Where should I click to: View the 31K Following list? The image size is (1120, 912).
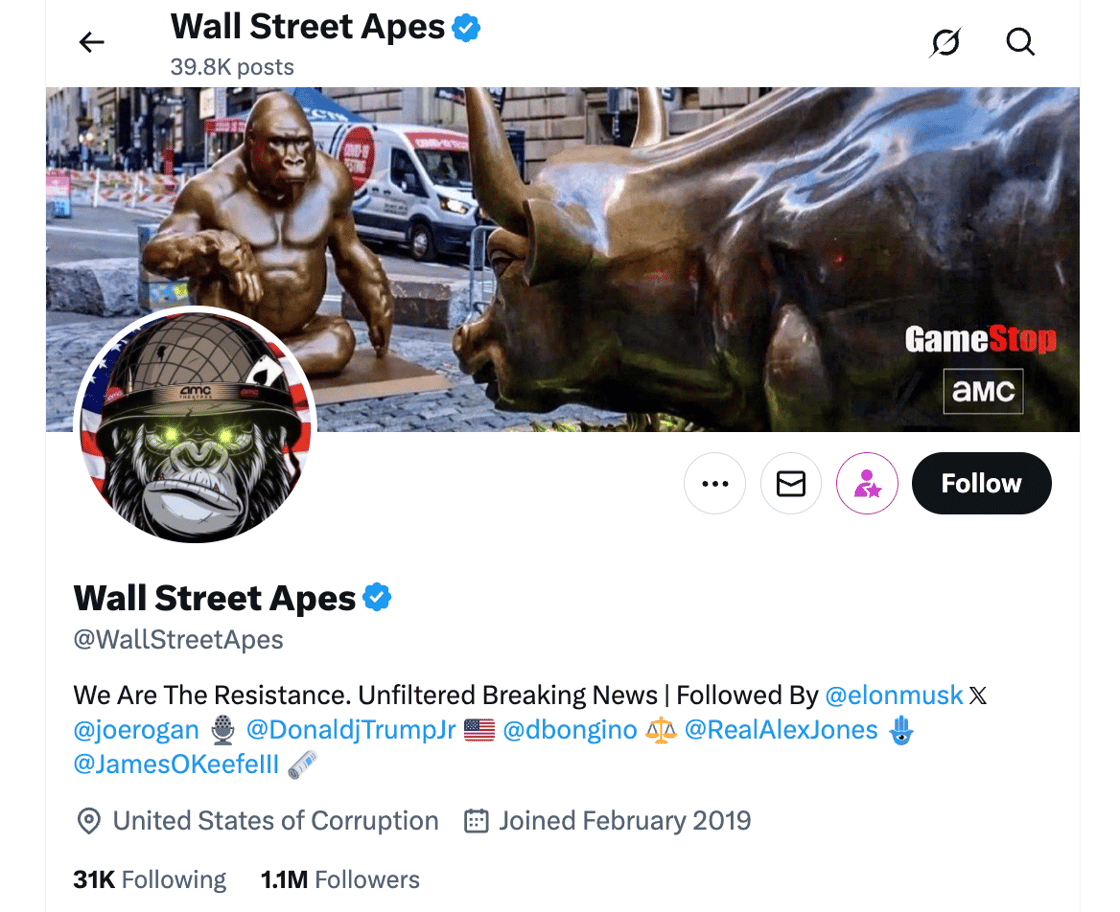pos(148,879)
